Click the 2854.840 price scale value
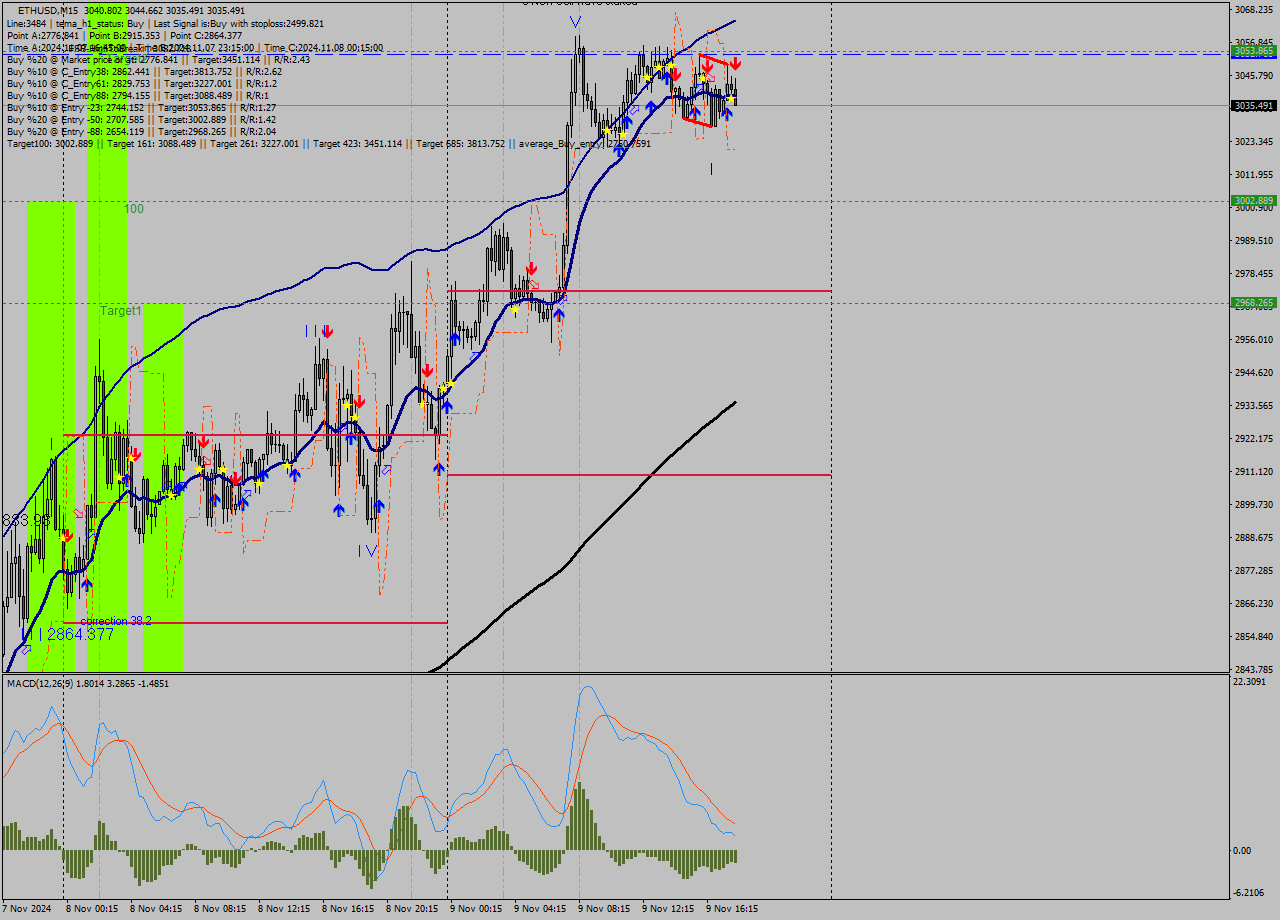The width and height of the screenshot is (1280, 920). [1253, 636]
